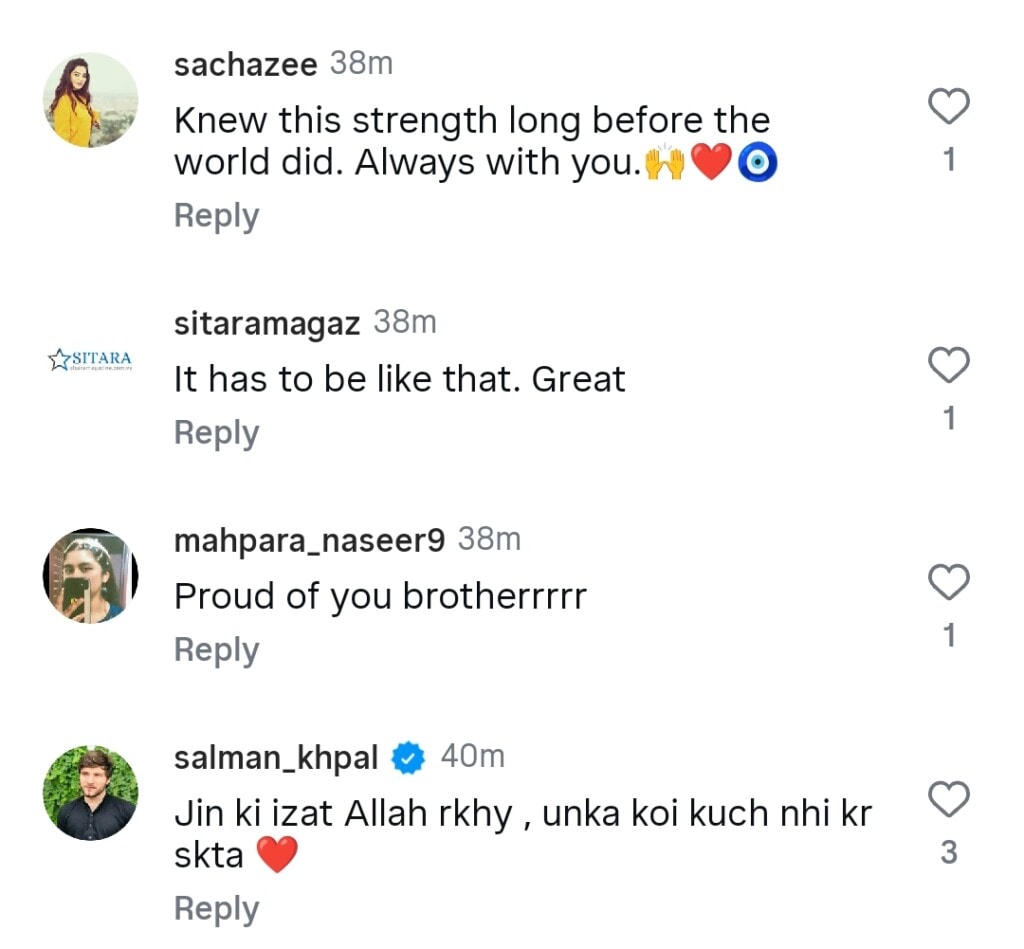Reply to mahpara_naseer9's comment

tap(216, 649)
